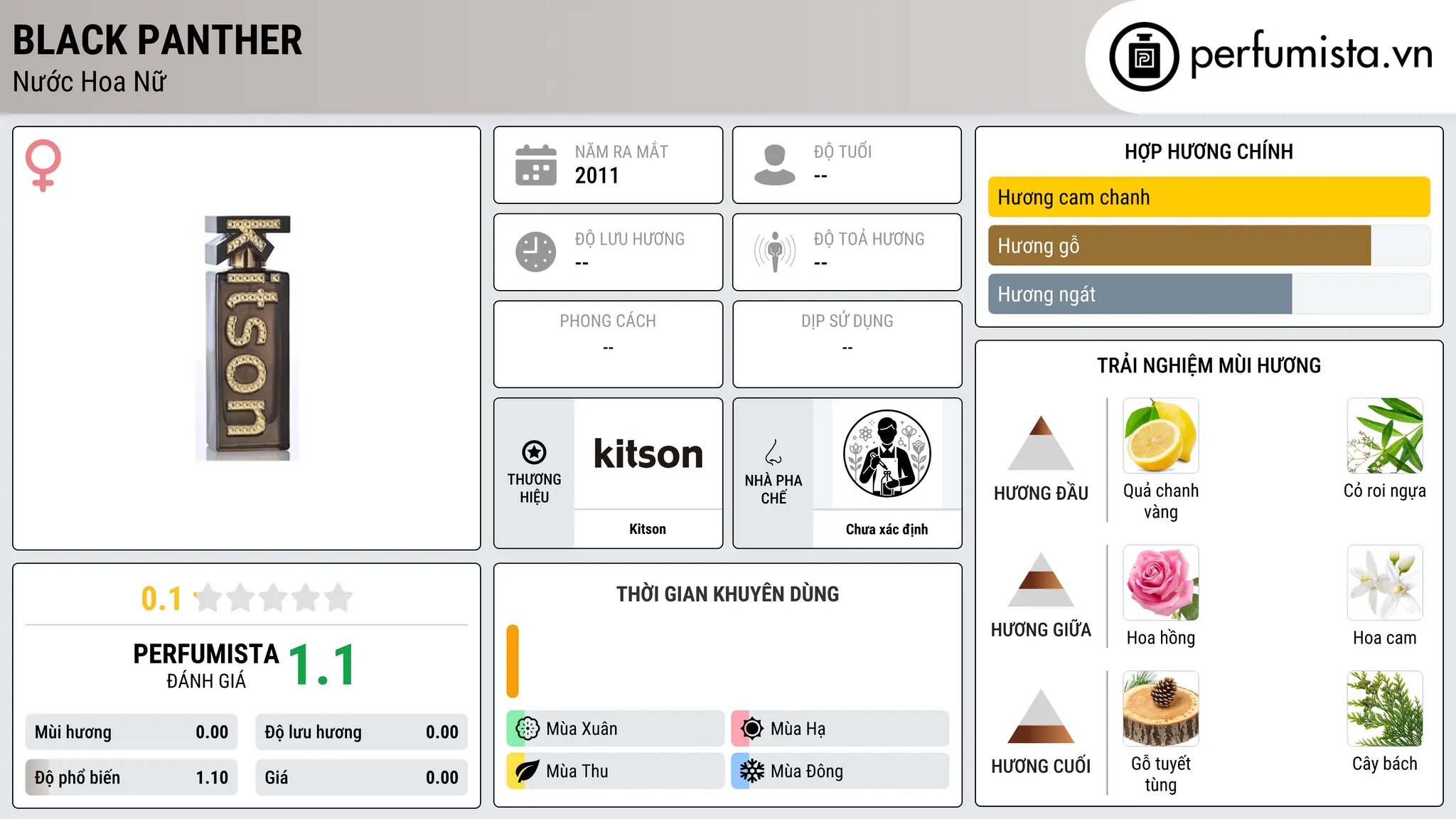This screenshot has width=1456, height=819.
Task: Click the Nước Hoa Nữ subtitle
Action: click(x=90, y=82)
